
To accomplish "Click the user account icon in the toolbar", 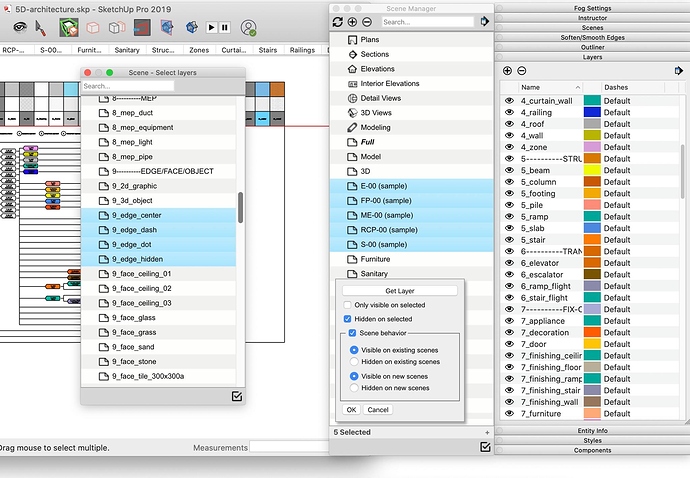I will (249, 28).
